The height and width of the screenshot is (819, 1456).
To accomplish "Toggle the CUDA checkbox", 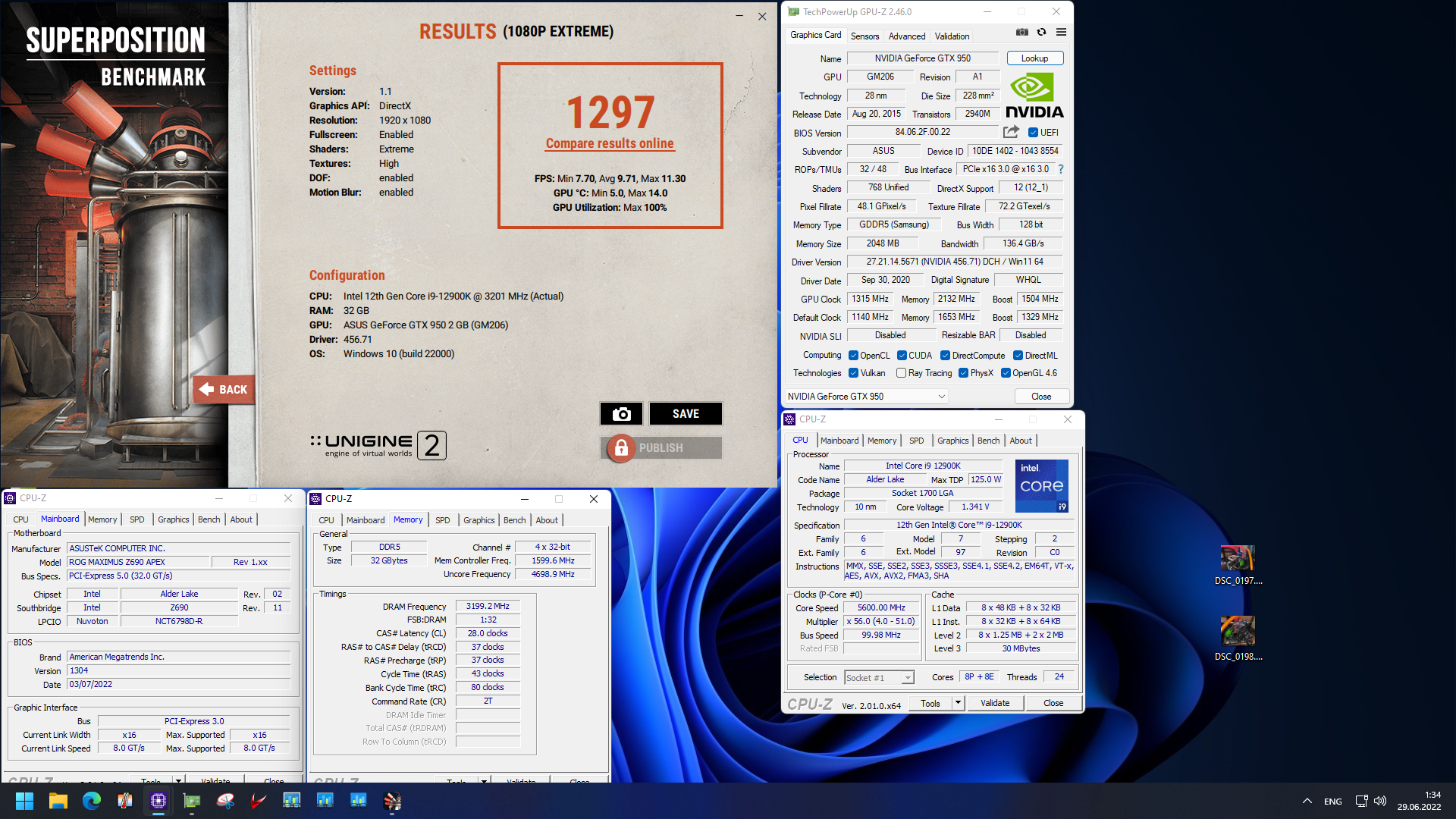I will (902, 356).
